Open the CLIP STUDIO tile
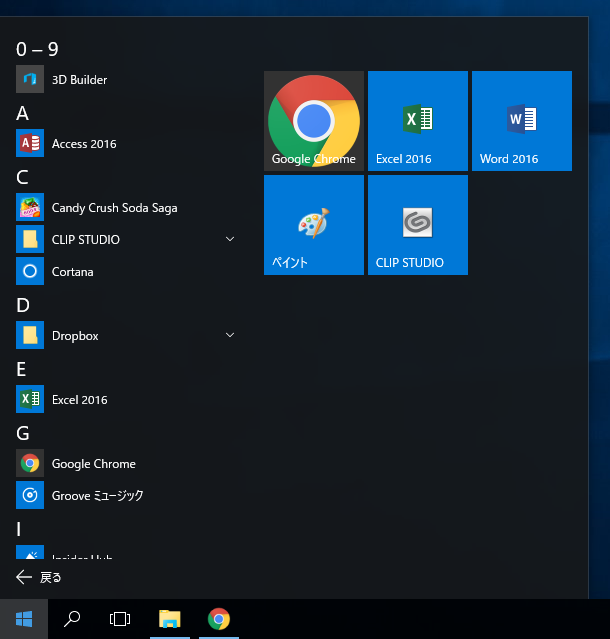The height and width of the screenshot is (639, 610). point(418,225)
